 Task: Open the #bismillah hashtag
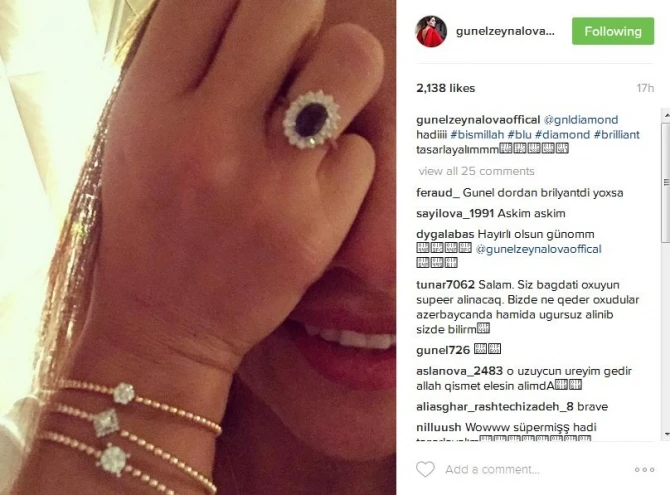pos(477,135)
